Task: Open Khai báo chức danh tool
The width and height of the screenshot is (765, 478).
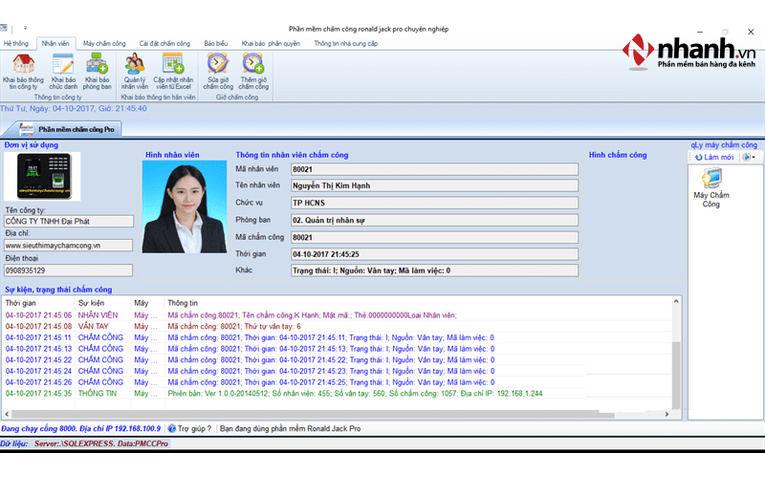Action: [x=63, y=72]
